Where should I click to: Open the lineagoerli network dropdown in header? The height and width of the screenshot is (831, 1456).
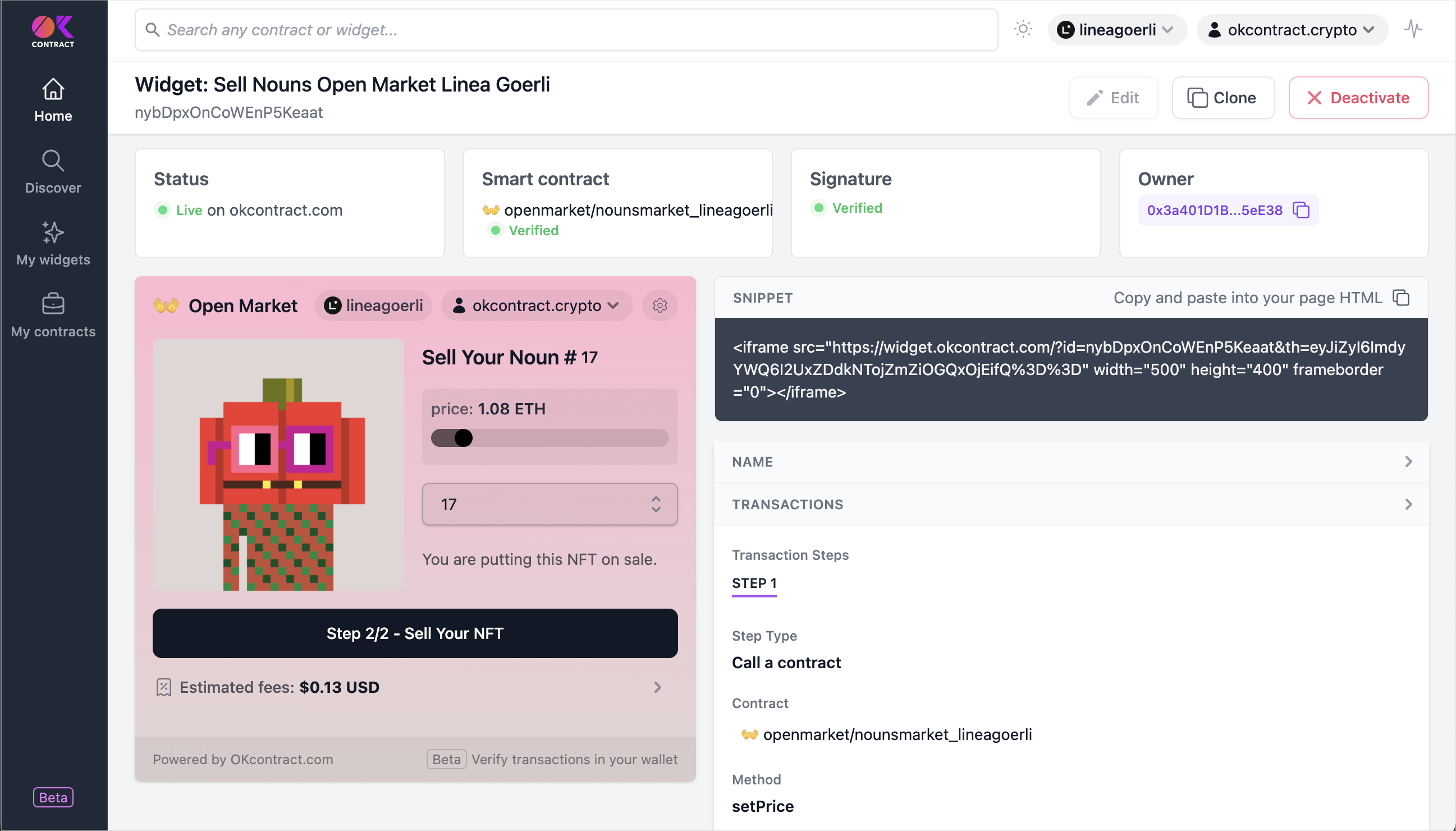click(x=1116, y=30)
